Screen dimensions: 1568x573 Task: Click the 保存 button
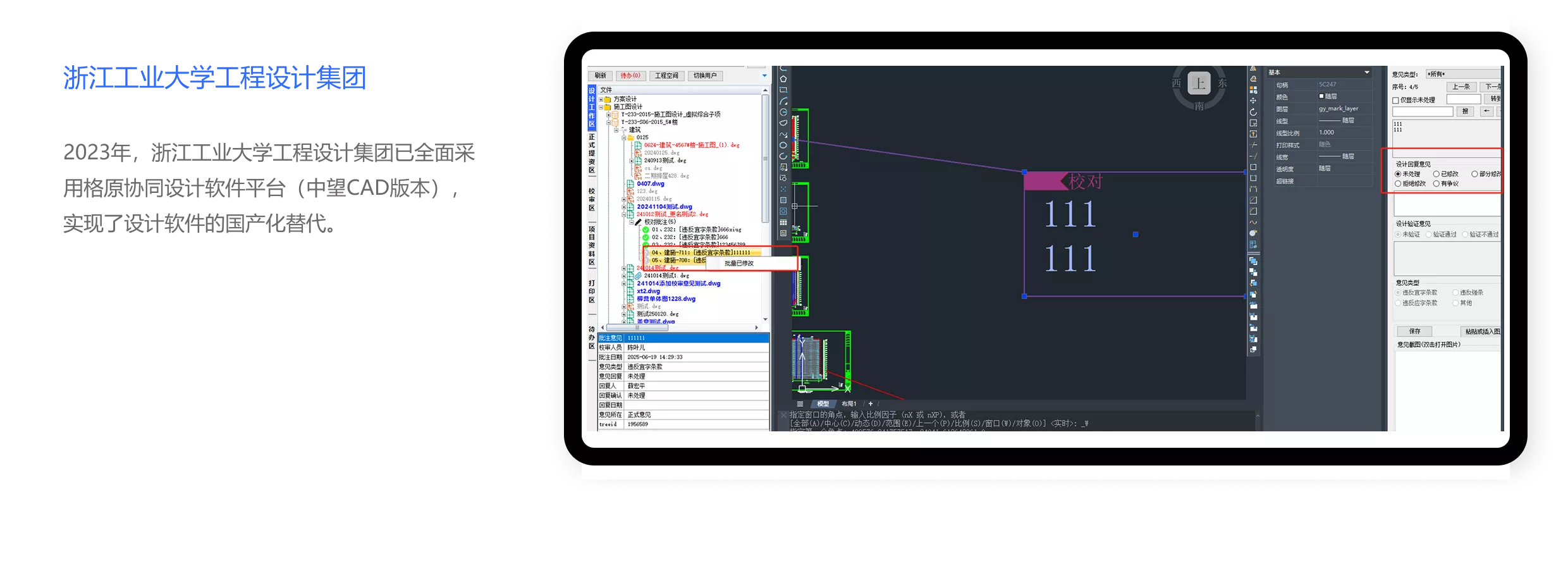(1414, 331)
